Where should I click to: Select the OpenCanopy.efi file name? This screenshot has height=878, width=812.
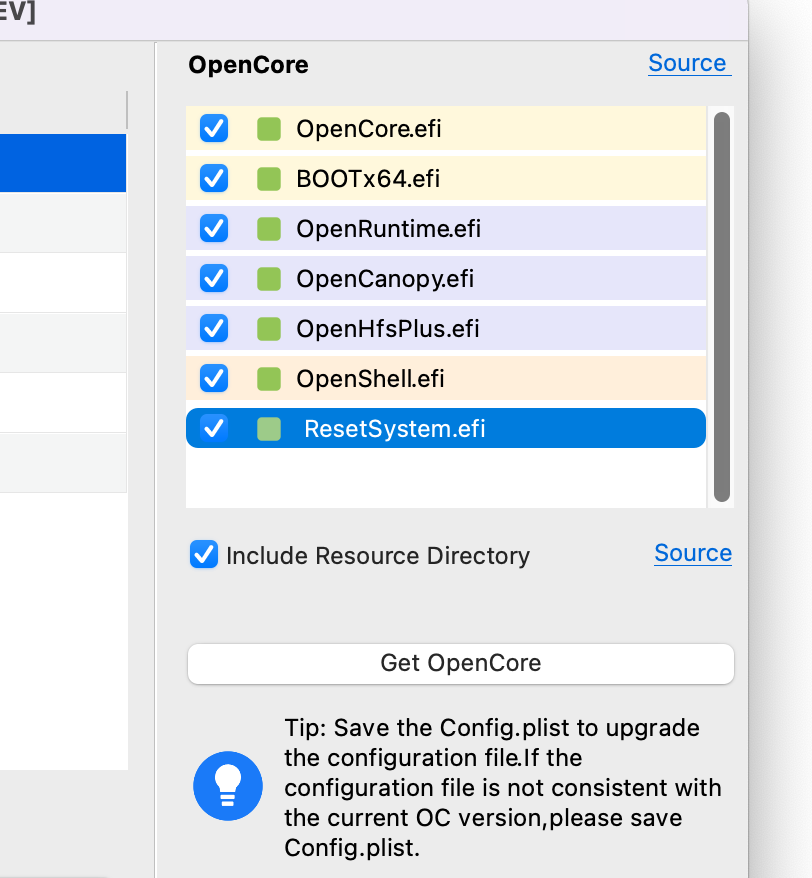pyautogui.click(x=385, y=279)
